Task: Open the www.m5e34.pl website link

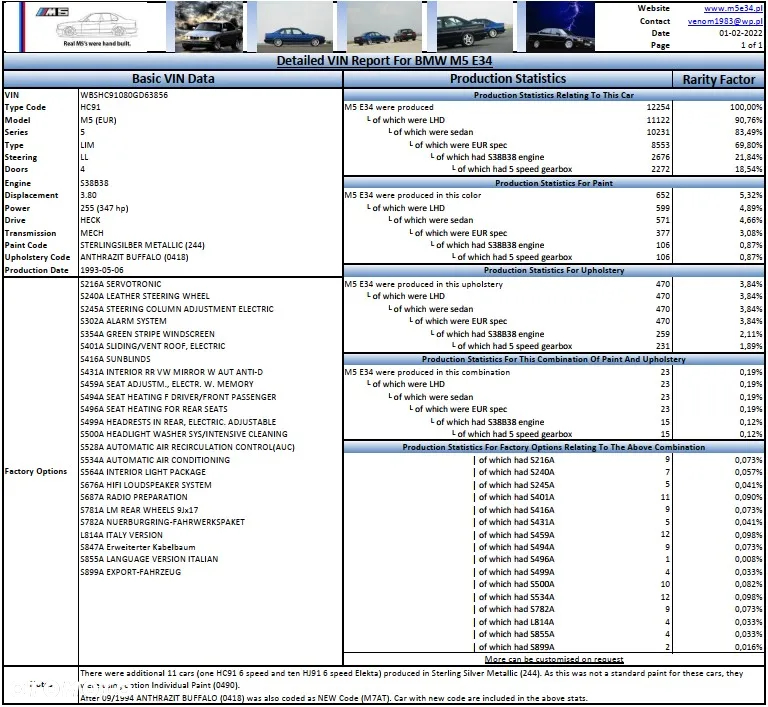Action: 733,8
